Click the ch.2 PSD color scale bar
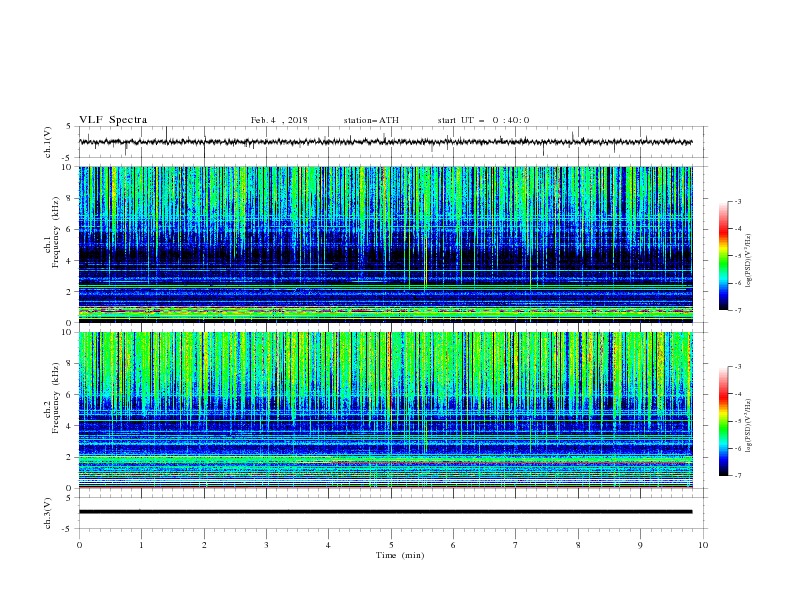The width and height of the screenshot is (792, 612). [723, 421]
